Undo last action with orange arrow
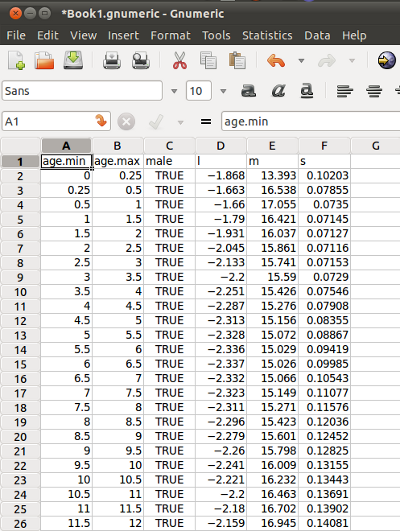 (276, 61)
